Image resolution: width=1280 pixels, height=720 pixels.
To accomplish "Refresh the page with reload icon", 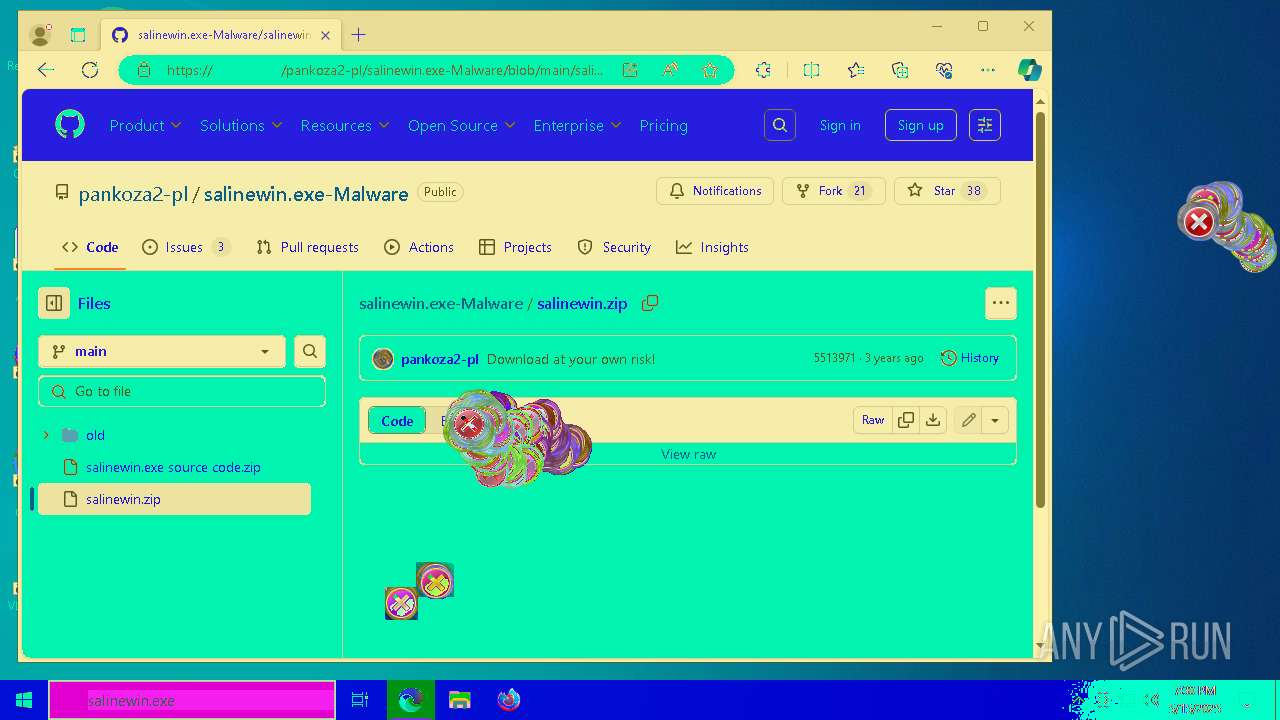I will (x=90, y=70).
